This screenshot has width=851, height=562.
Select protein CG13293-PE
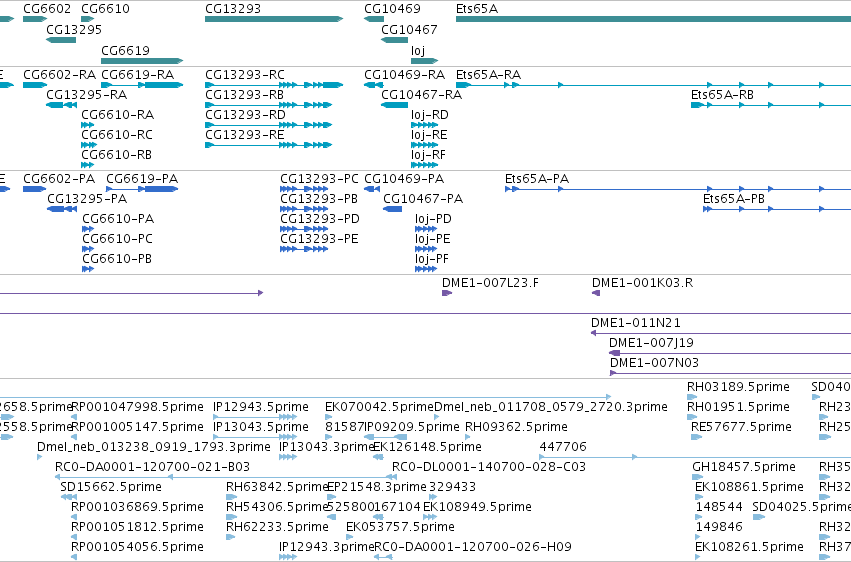319,239
